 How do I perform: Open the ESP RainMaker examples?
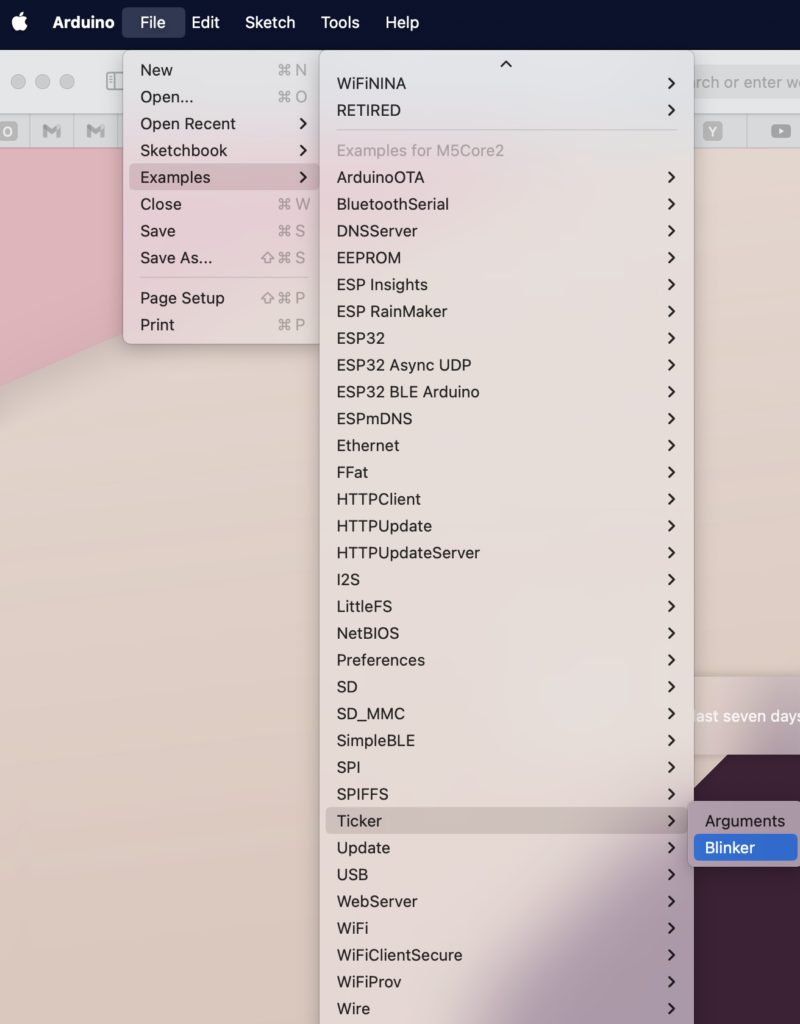[506, 311]
